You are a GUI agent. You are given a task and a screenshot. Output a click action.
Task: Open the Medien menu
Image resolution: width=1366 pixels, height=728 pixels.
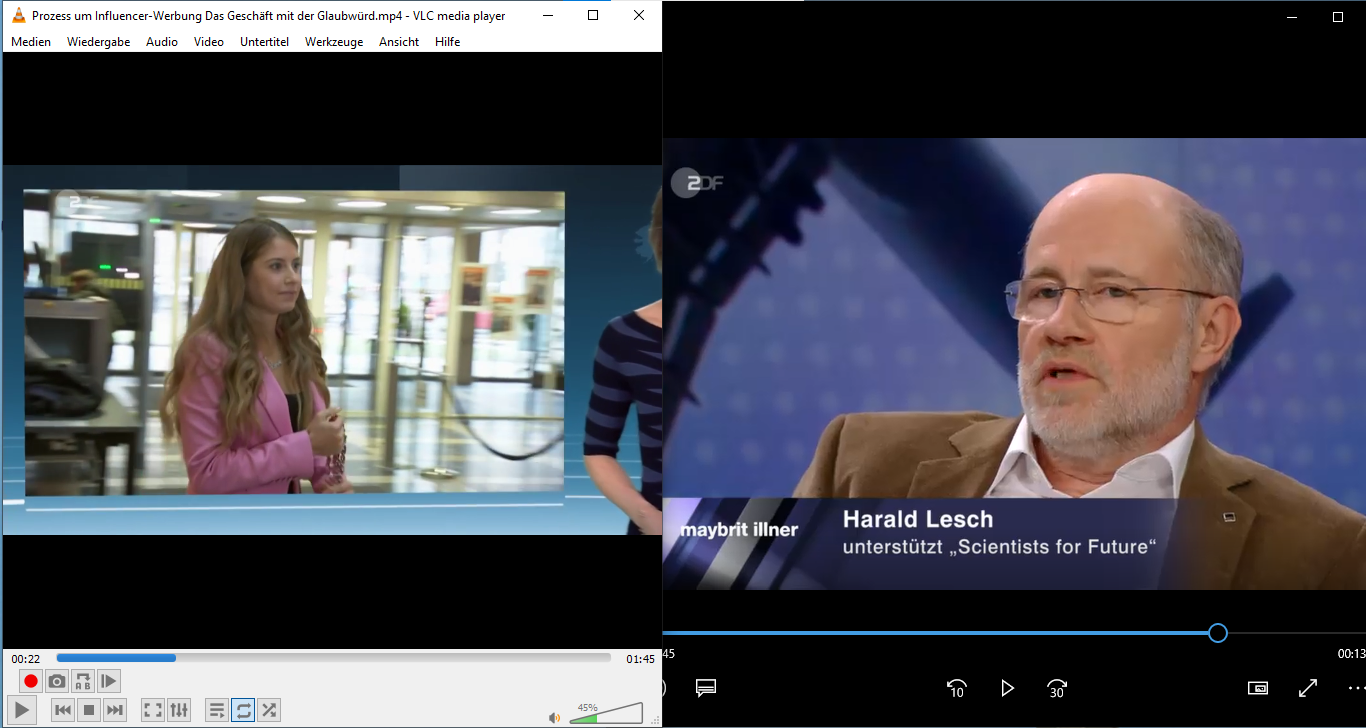(31, 42)
